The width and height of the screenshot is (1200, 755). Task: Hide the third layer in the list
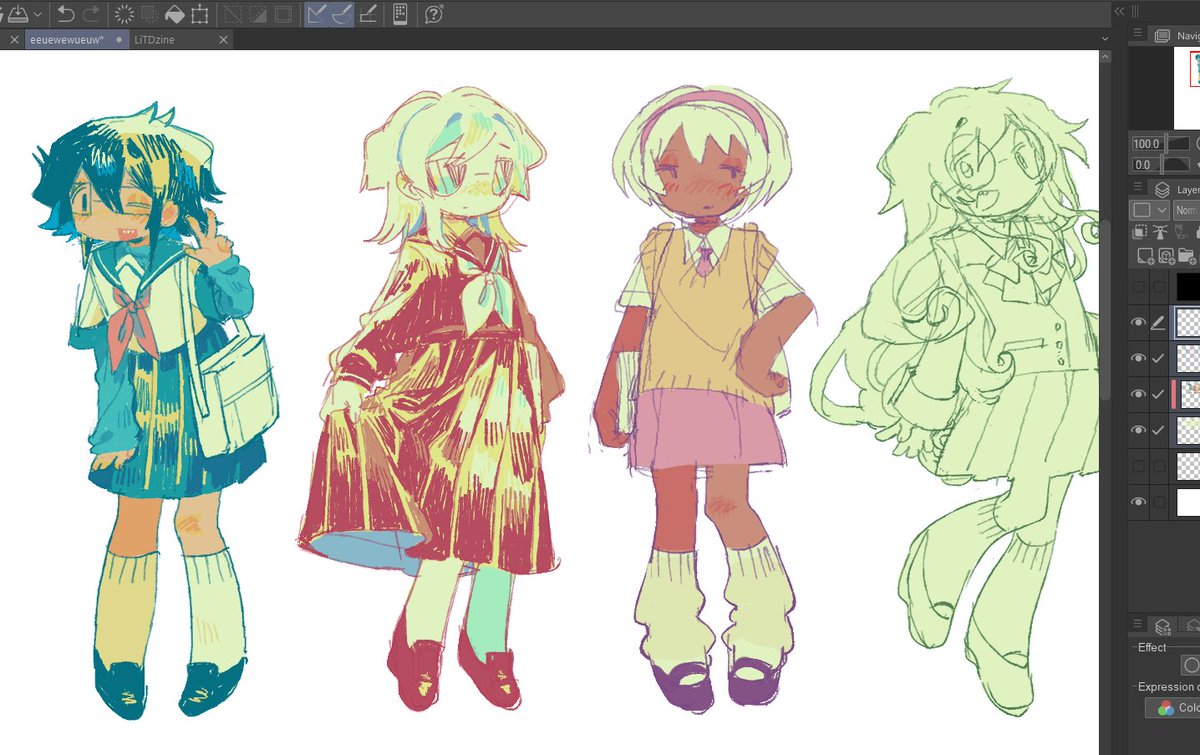click(x=1138, y=358)
